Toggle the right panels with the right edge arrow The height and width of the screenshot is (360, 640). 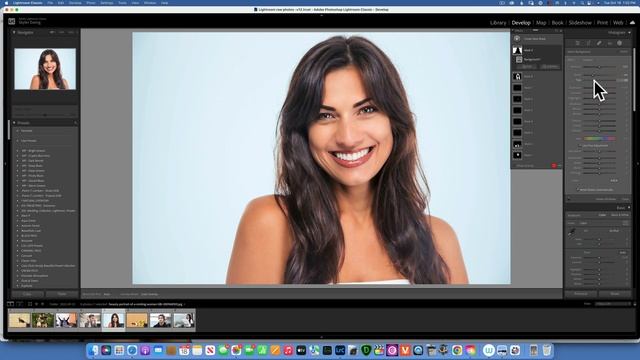click(637, 164)
